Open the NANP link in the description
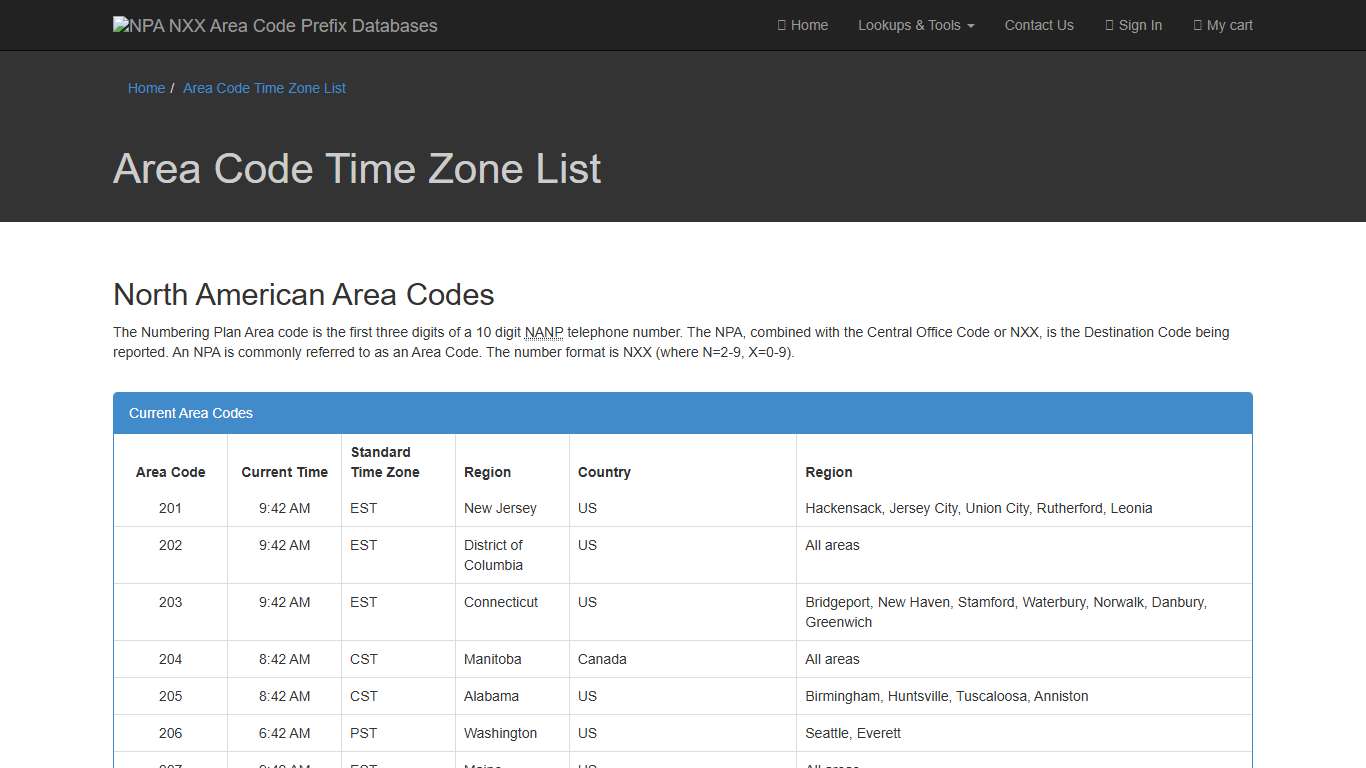The width and height of the screenshot is (1366, 768). (x=543, y=332)
